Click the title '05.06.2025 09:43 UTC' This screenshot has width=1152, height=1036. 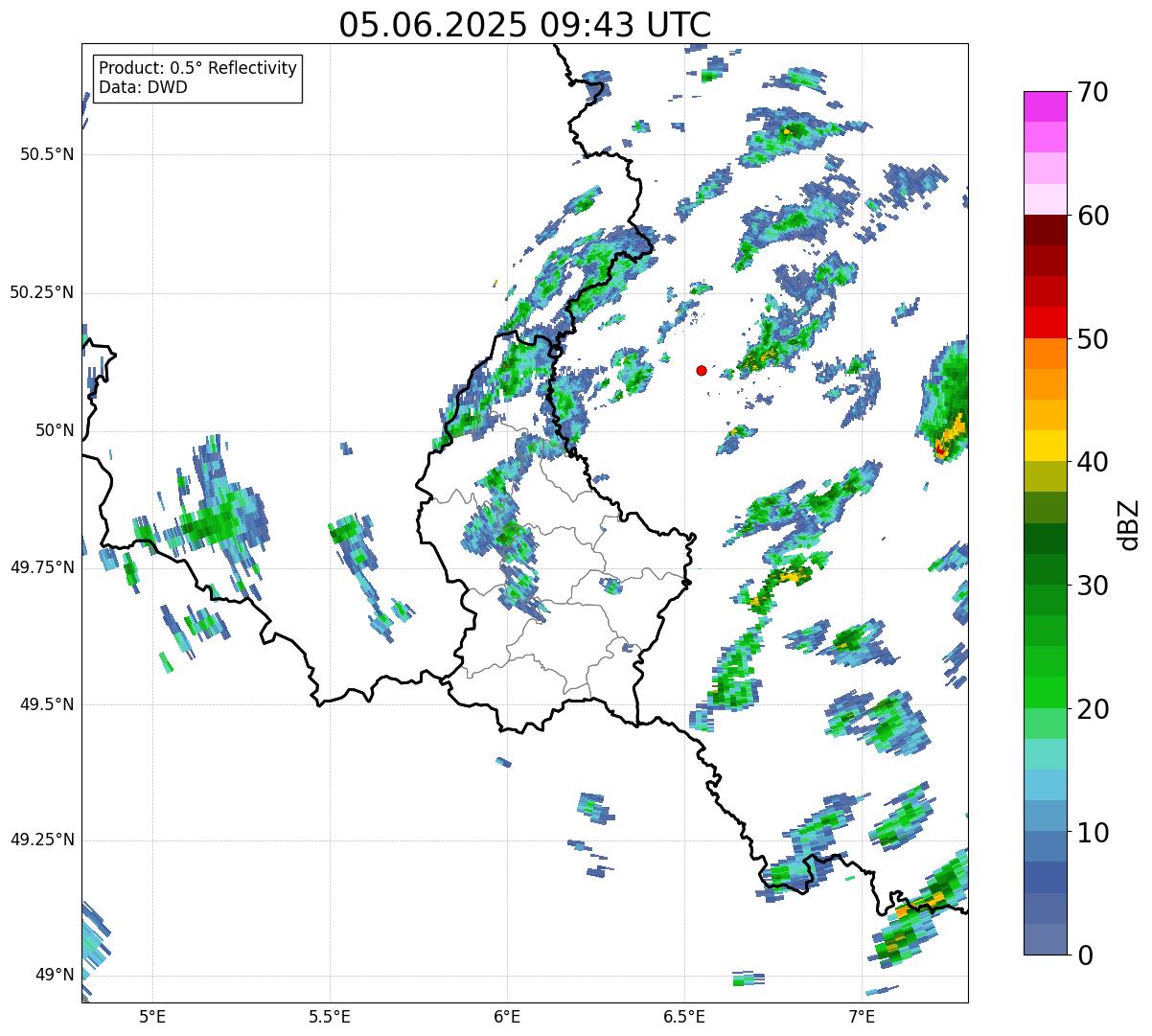tap(525, 25)
